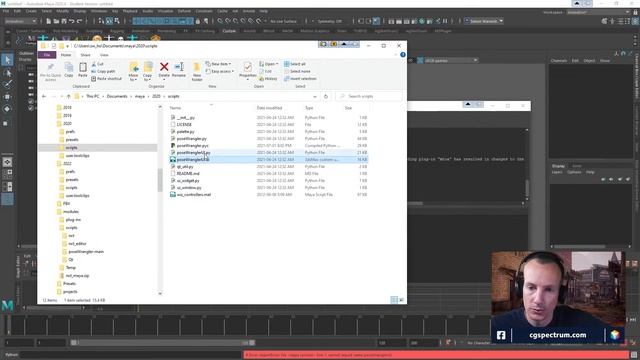This screenshot has height=360, width=640.
Task: Click Select none in the ribbon
Action: click(297, 71)
